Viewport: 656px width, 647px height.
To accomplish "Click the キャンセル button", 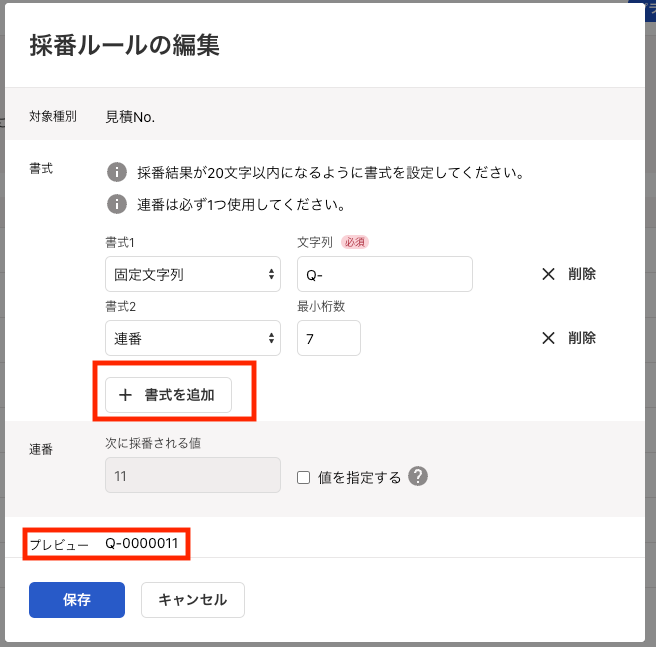I will [x=193, y=600].
